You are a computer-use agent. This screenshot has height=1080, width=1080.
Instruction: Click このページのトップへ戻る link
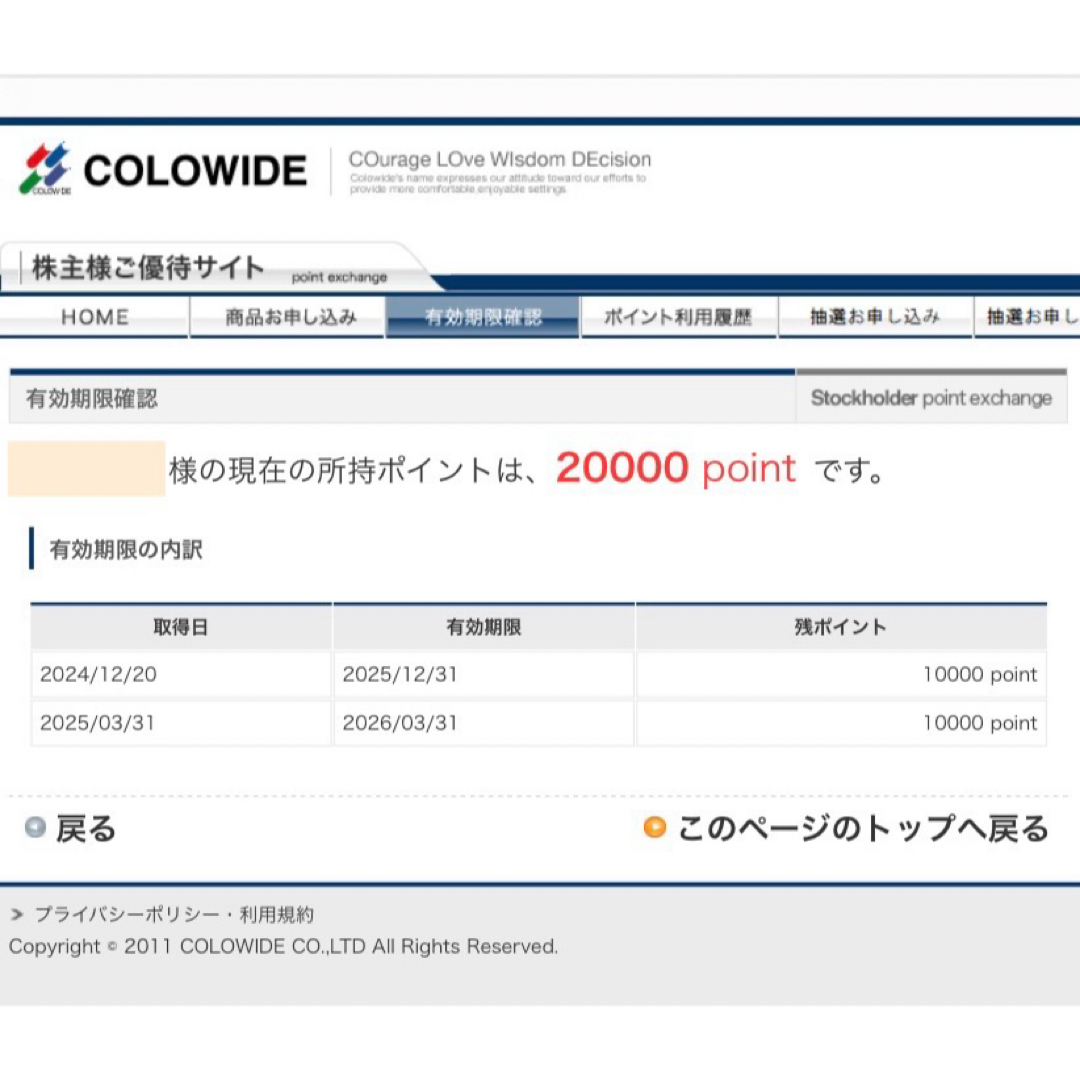coord(863,828)
